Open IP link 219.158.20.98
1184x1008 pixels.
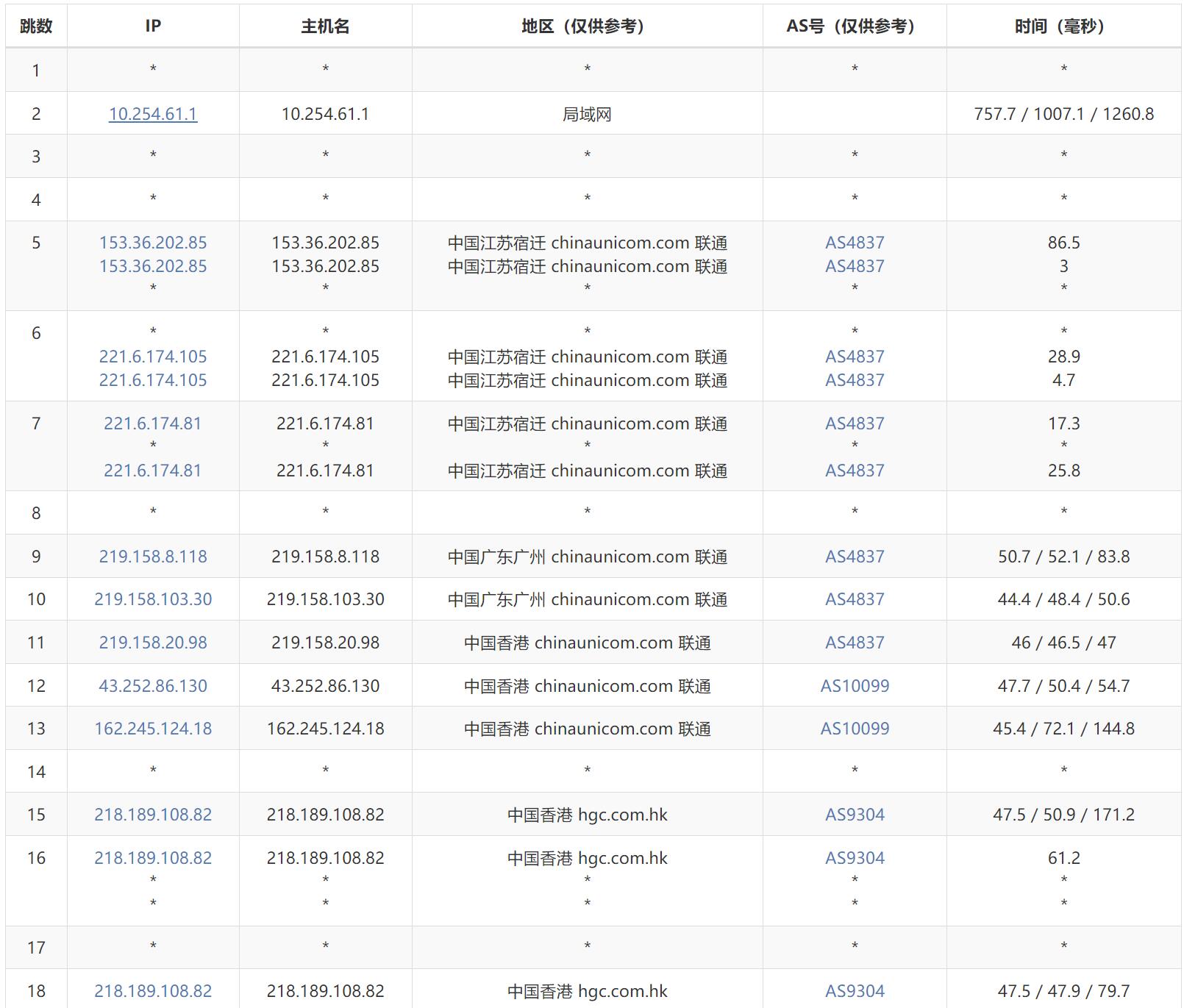pyautogui.click(x=153, y=643)
